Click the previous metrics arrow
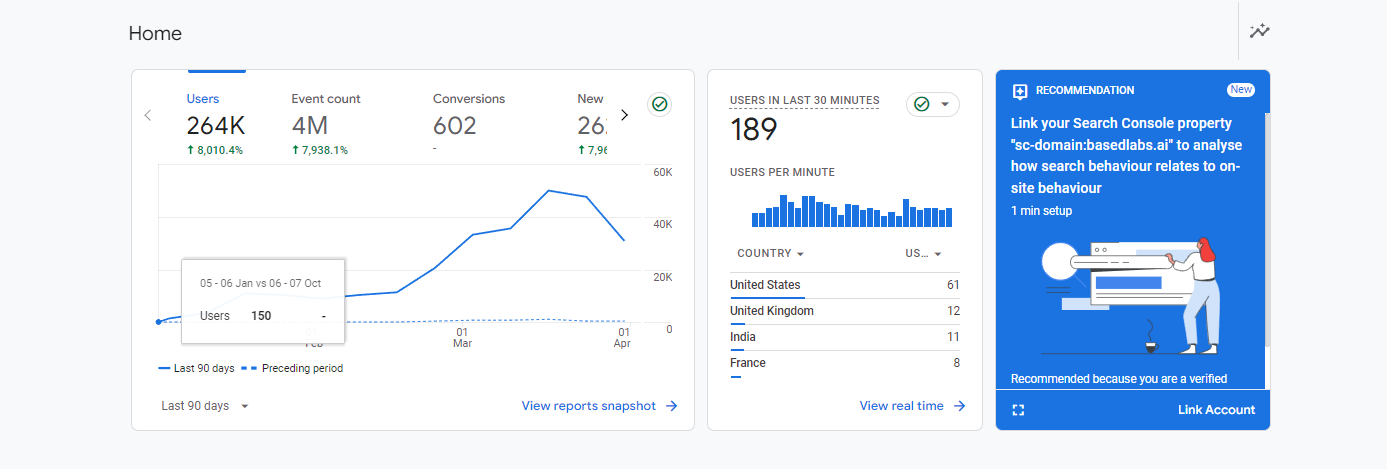Viewport: 1387px width, 469px height. pyautogui.click(x=148, y=115)
